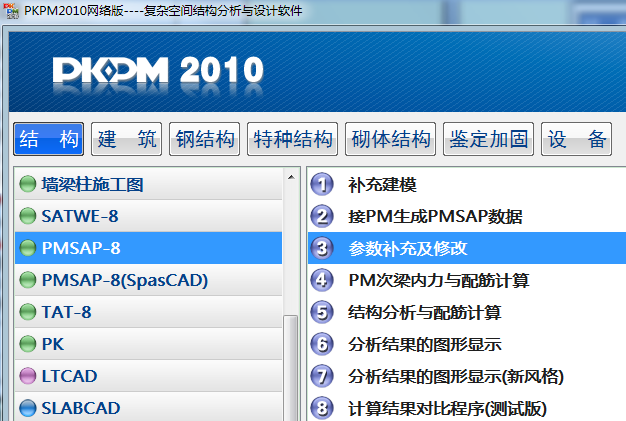Click the PKPM app icon in title bar
The image size is (626, 421).
click(x=12, y=11)
